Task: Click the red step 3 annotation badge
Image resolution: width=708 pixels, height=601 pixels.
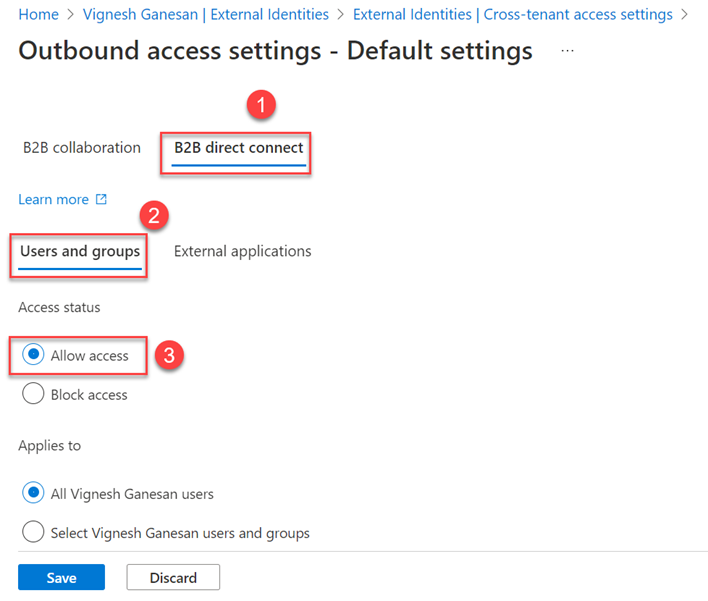Action: click(x=171, y=356)
